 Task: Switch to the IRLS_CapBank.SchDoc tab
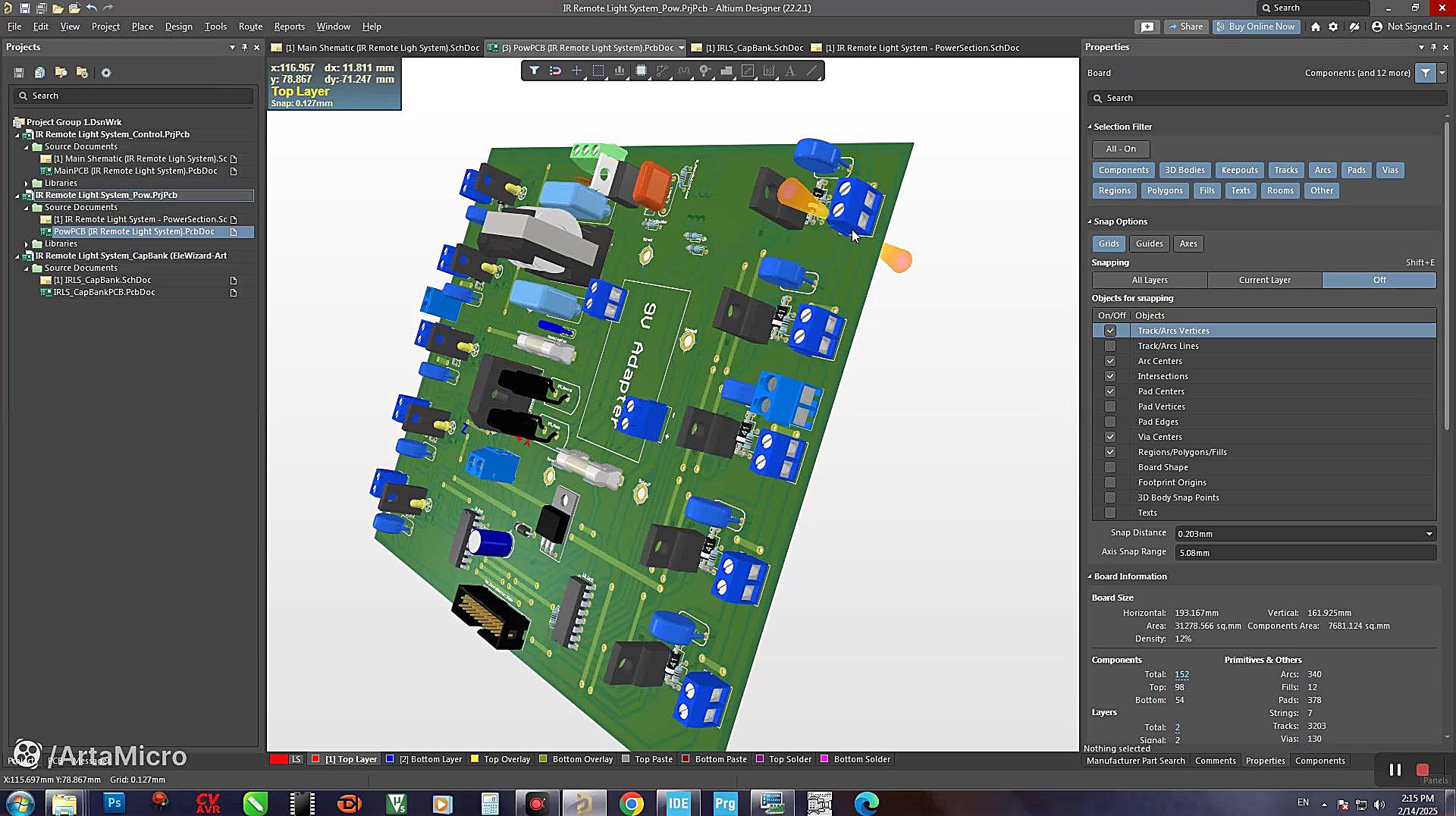(747, 48)
